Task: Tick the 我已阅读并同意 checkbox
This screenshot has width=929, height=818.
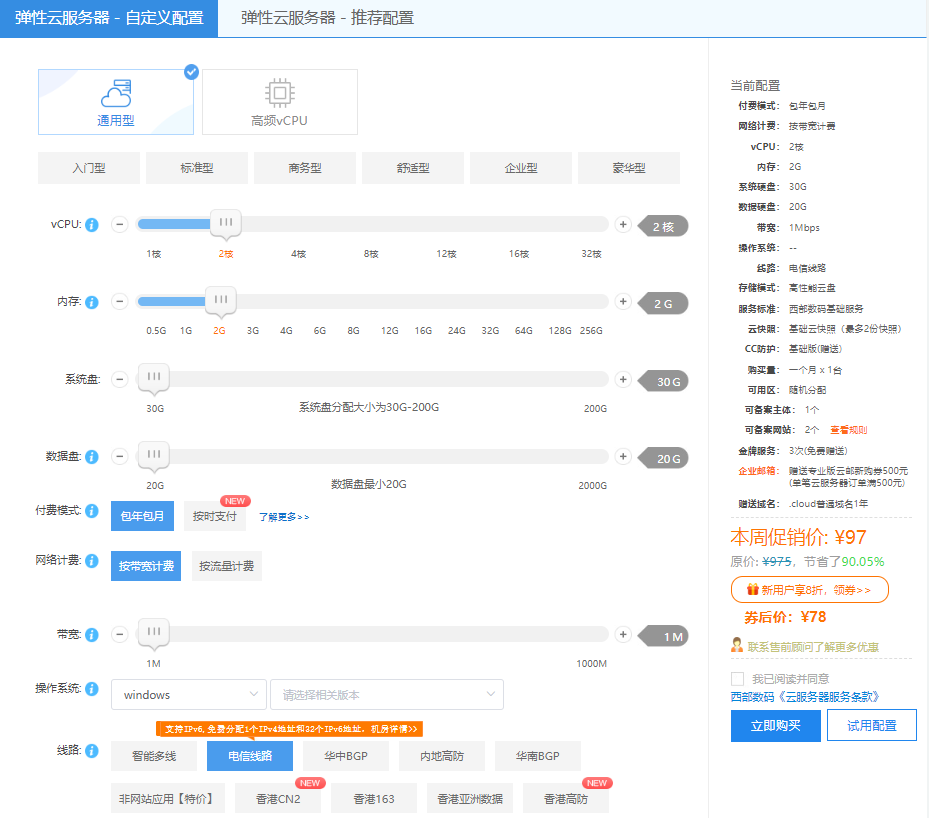Action: pyautogui.click(x=738, y=679)
